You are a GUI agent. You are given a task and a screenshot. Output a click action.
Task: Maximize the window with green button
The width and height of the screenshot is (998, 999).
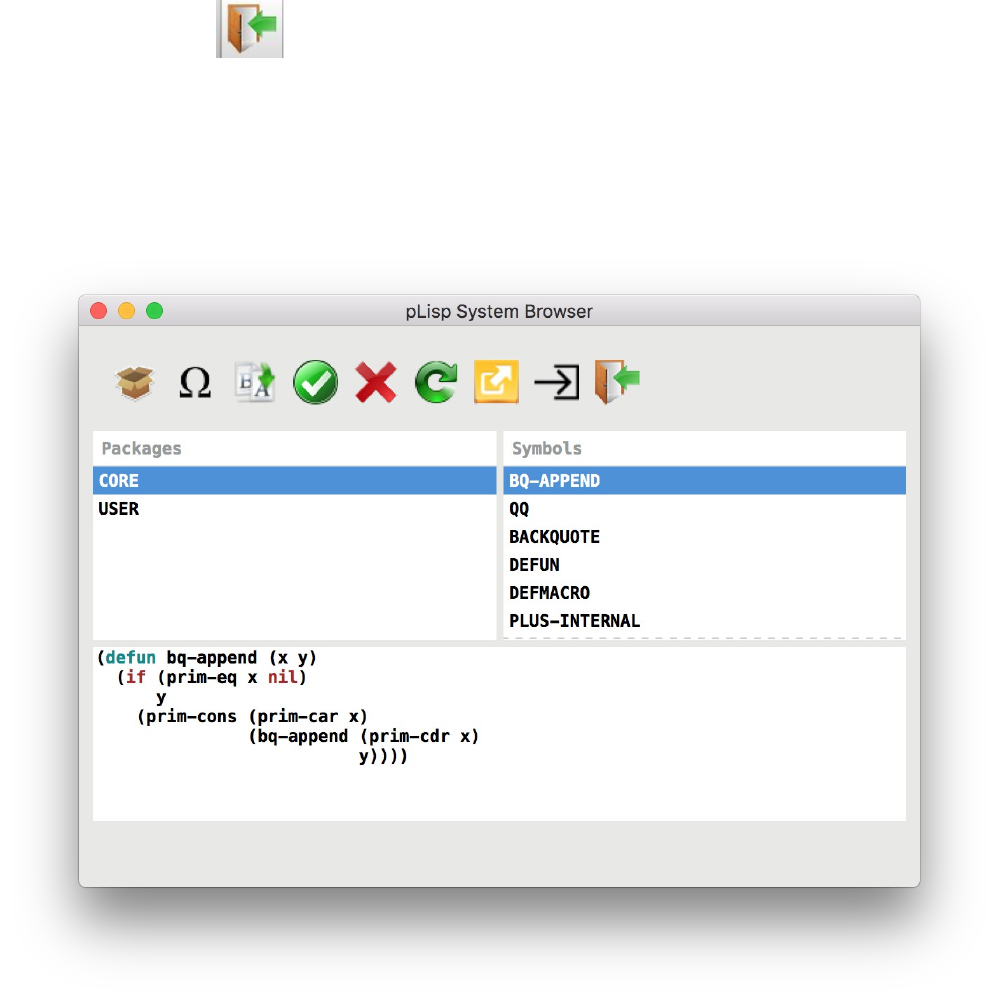tap(154, 311)
